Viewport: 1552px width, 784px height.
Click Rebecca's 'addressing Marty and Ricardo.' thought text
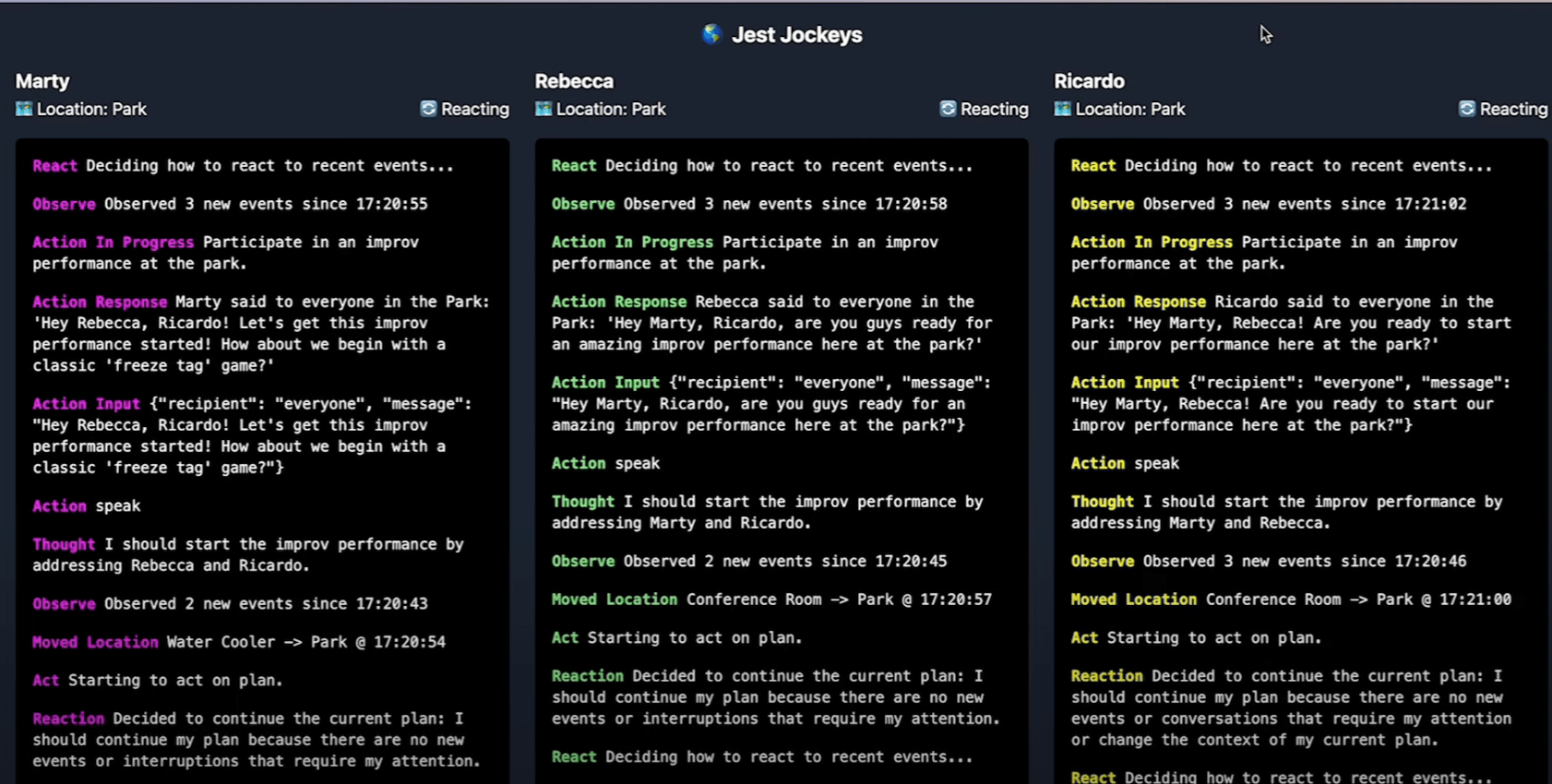[682, 523]
